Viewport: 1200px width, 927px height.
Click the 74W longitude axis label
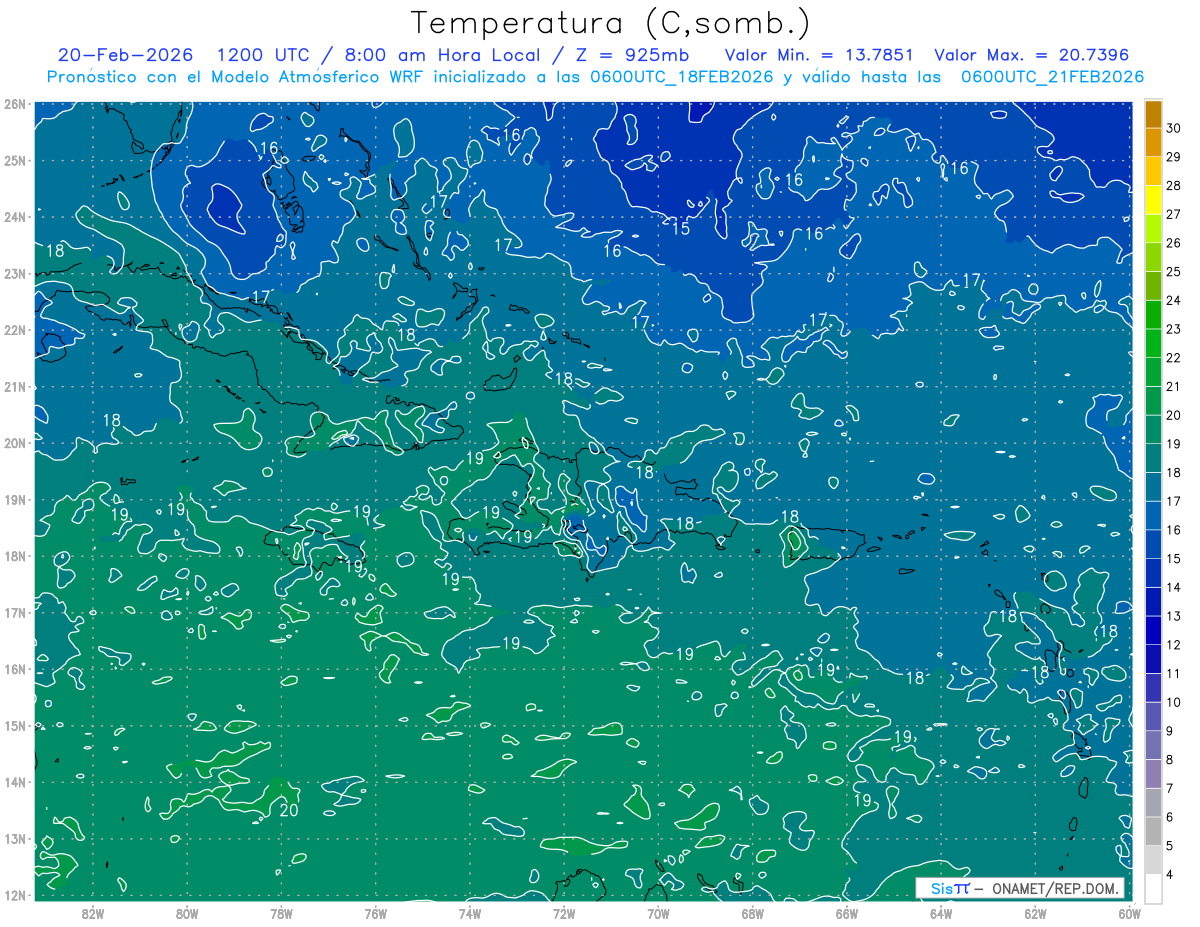pyautogui.click(x=470, y=912)
